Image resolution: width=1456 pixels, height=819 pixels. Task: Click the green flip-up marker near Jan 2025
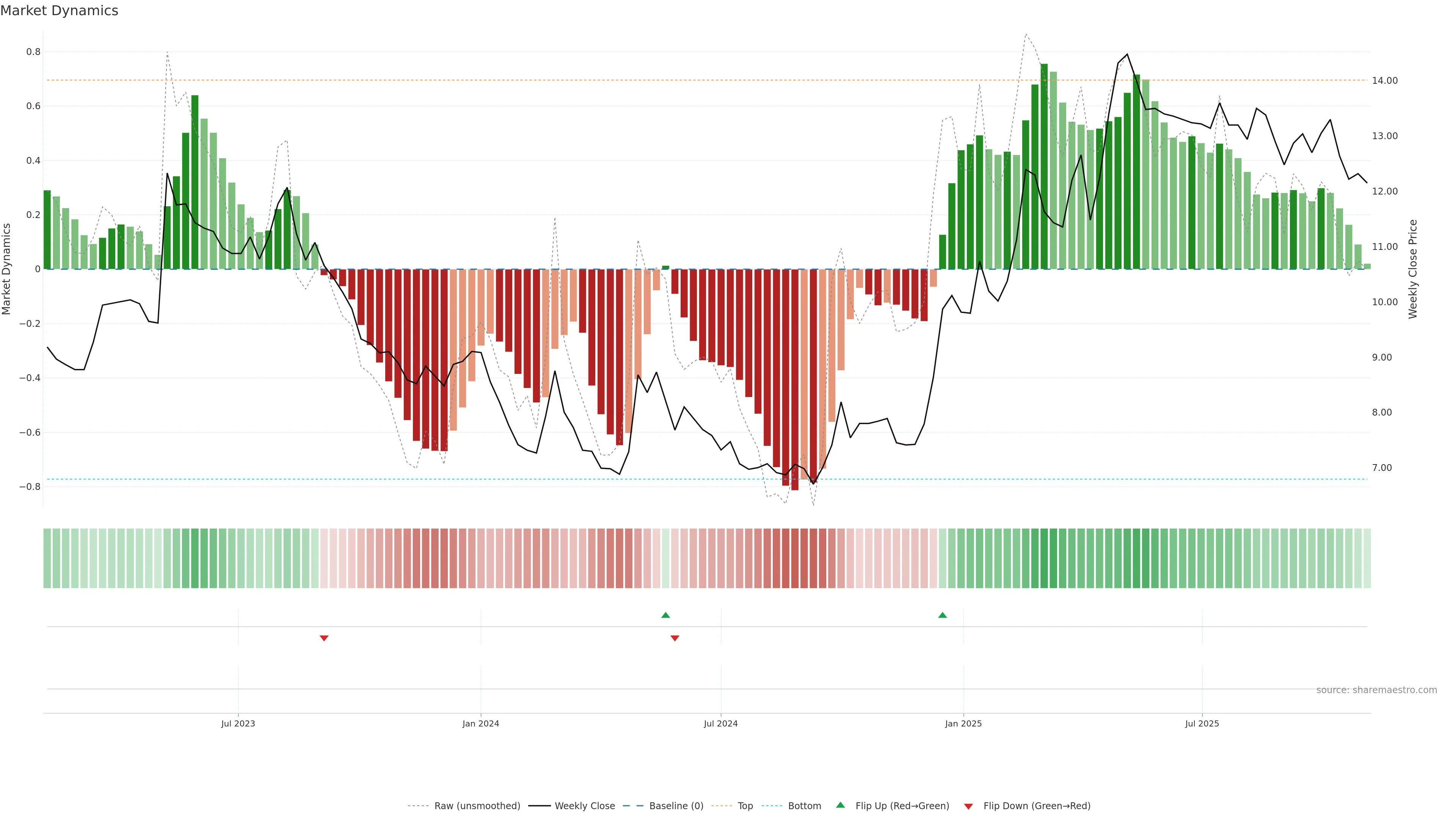942,615
